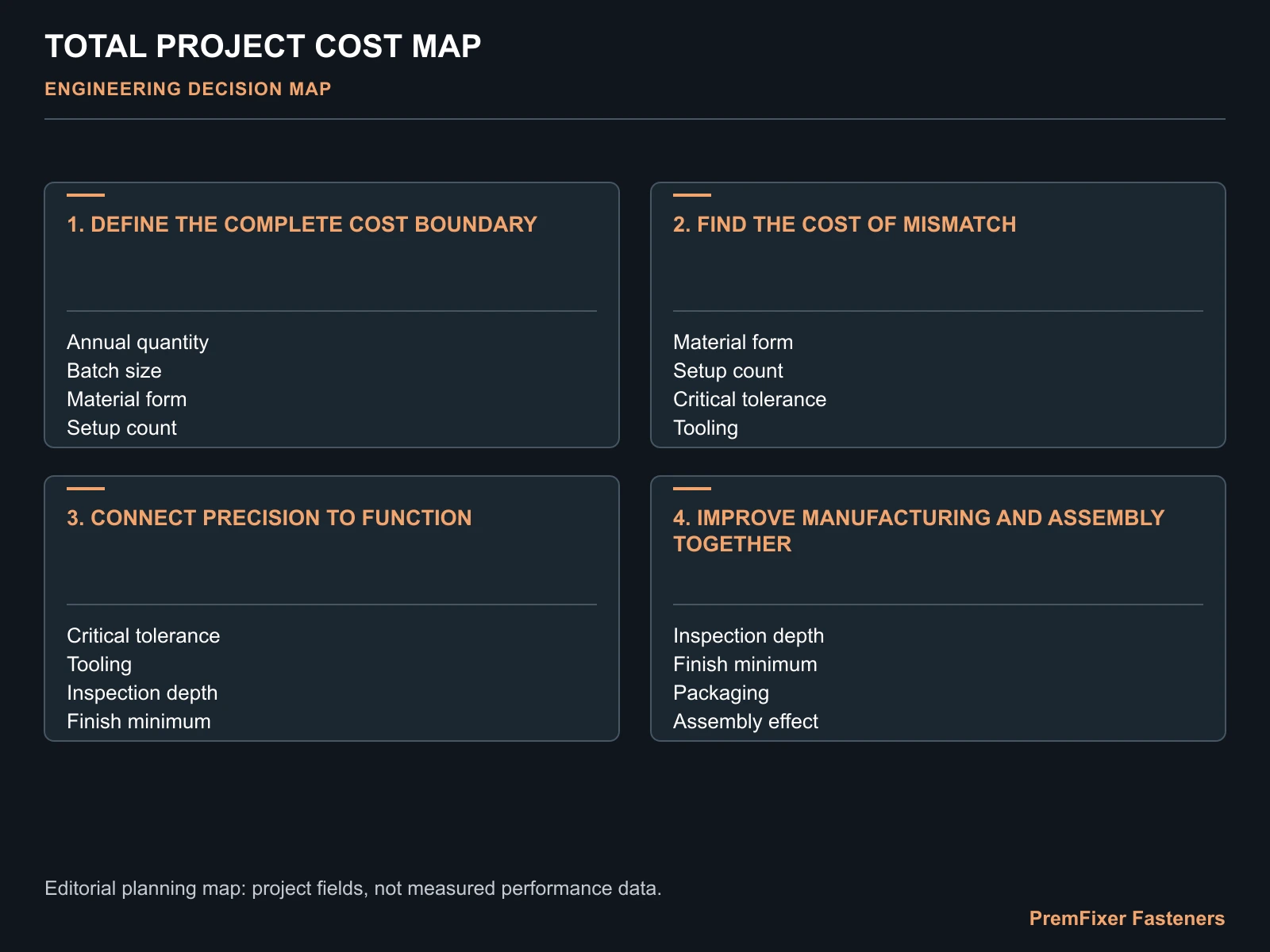Select 'Inspection depth' under Connect Precision to Function
This screenshot has width=1270, height=952.
click(x=142, y=693)
